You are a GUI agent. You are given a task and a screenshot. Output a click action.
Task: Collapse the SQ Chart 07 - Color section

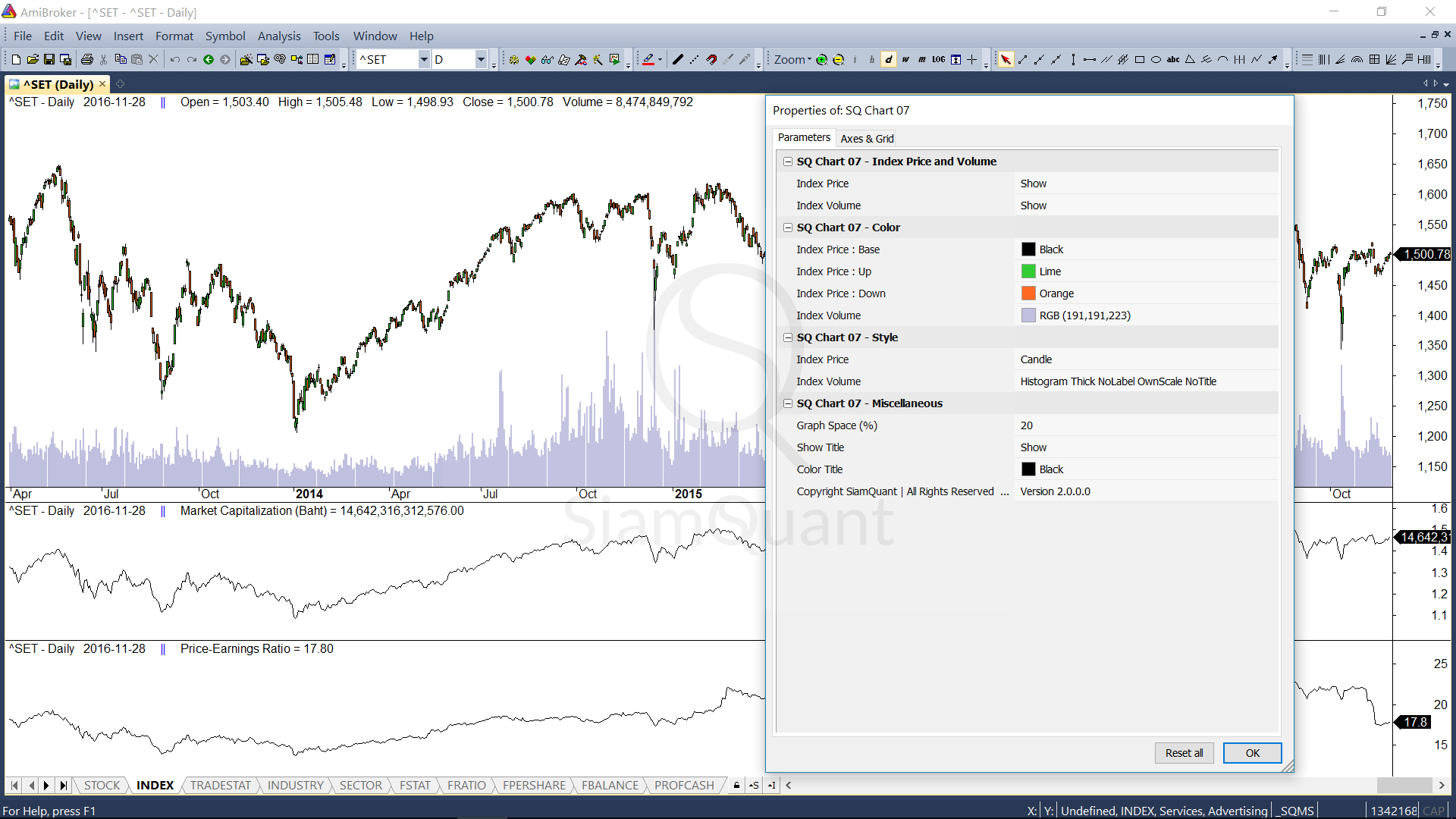pos(788,227)
